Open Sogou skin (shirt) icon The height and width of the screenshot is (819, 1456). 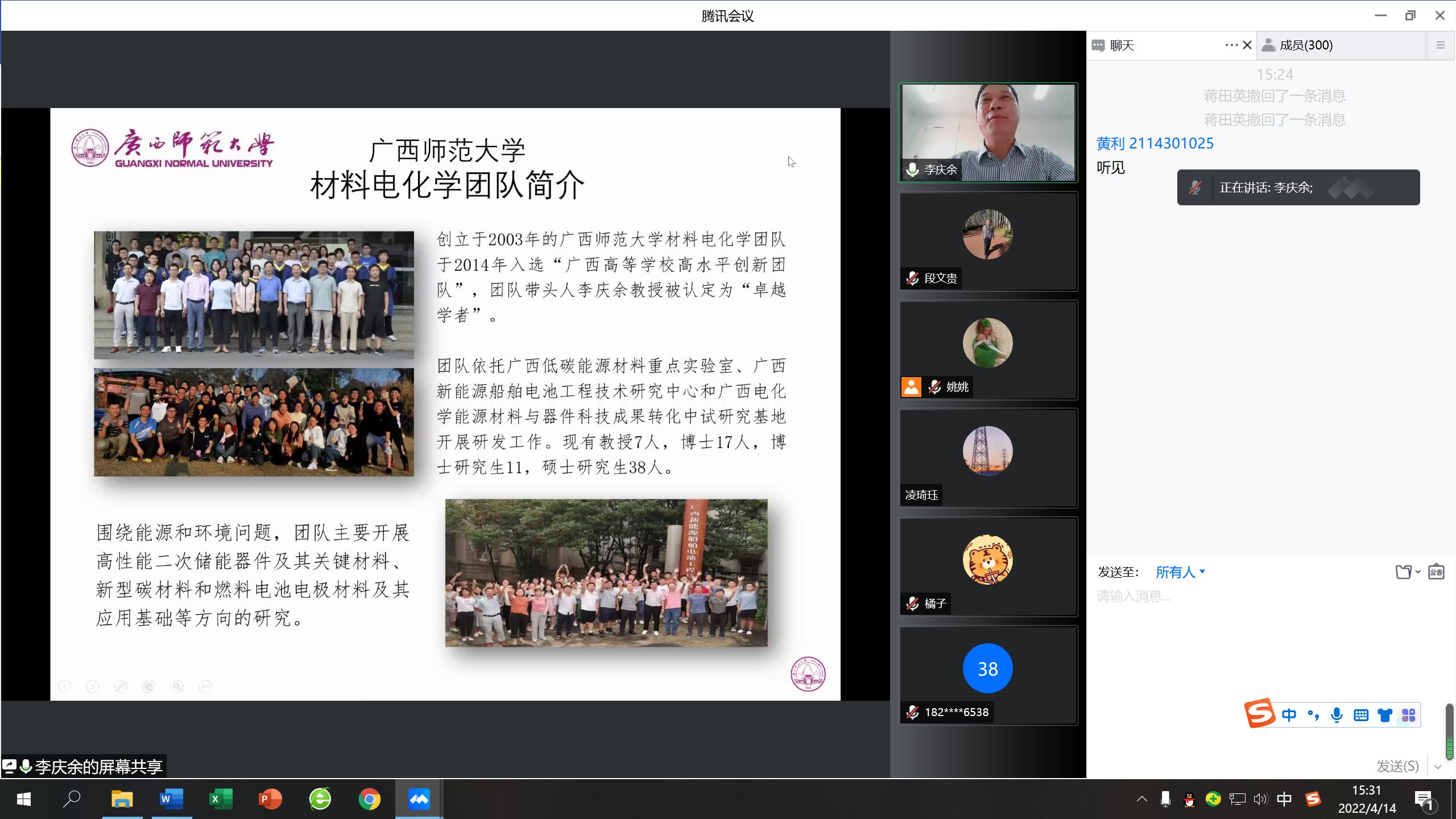click(x=1384, y=715)
